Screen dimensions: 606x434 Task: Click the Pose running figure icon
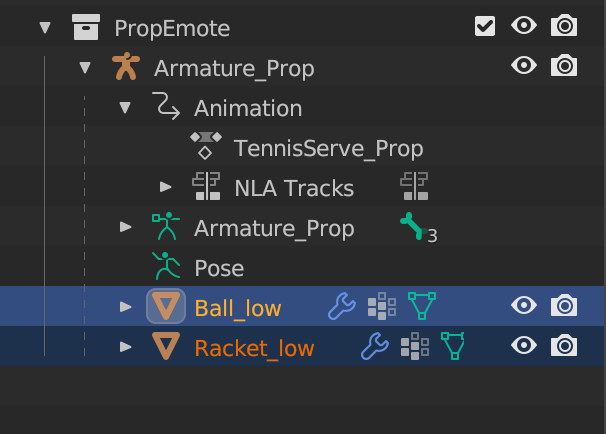tap(165, 268)
